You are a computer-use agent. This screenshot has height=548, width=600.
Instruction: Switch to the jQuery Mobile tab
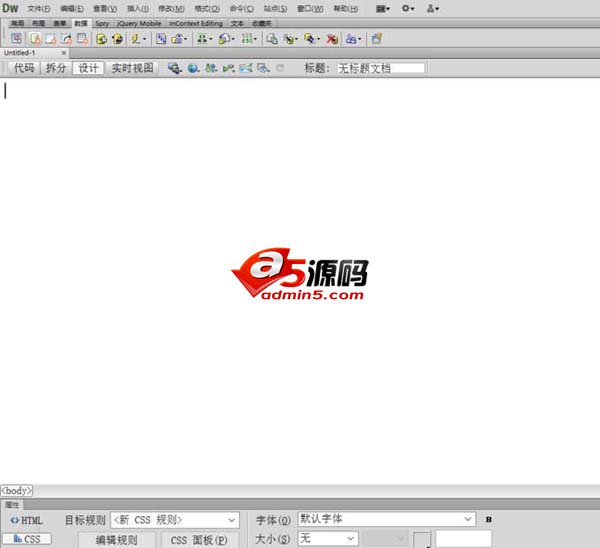[x=139, y=24]
